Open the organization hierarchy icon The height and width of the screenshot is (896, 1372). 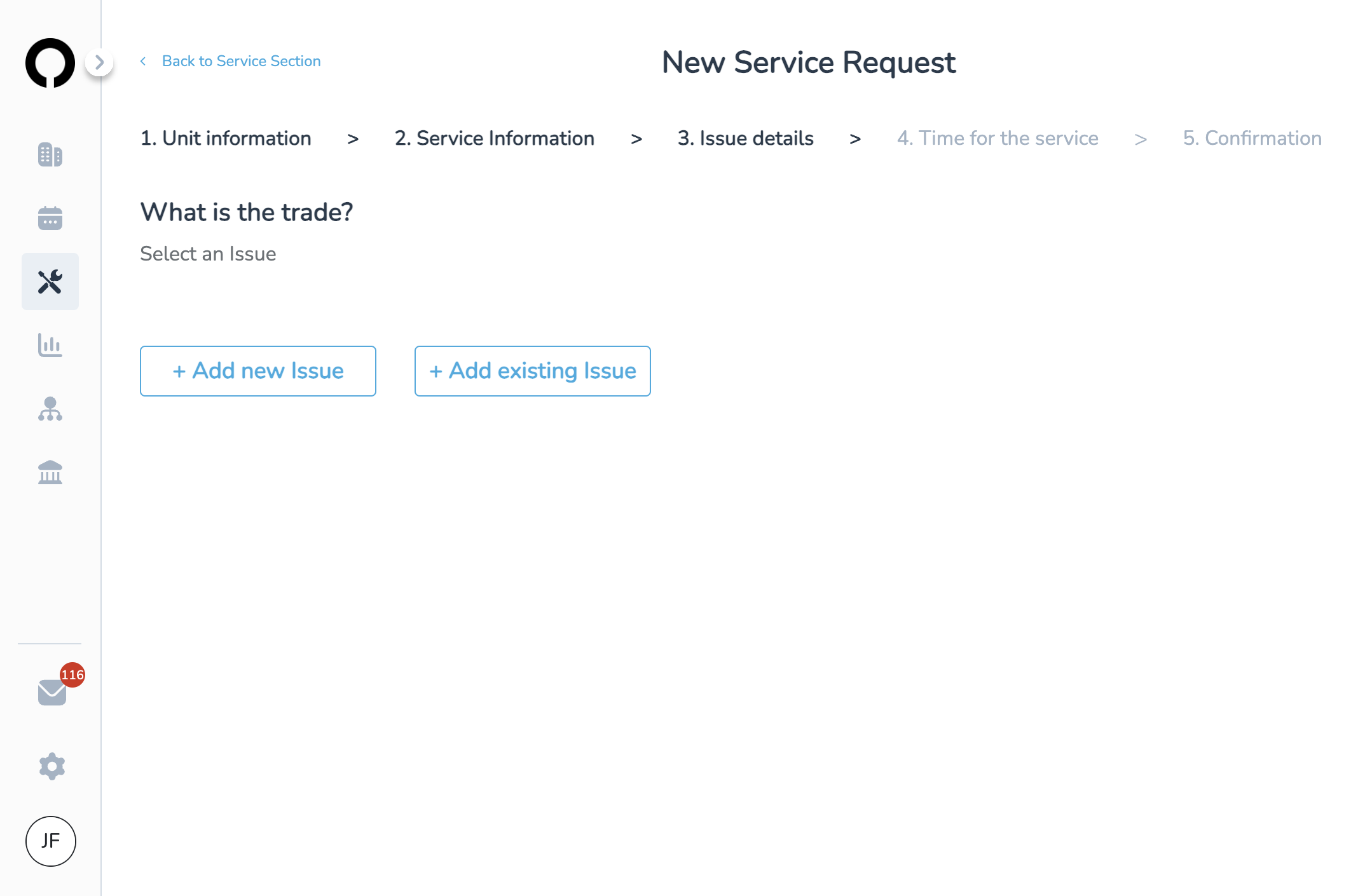pyautogui.click(x=50, y=409)
